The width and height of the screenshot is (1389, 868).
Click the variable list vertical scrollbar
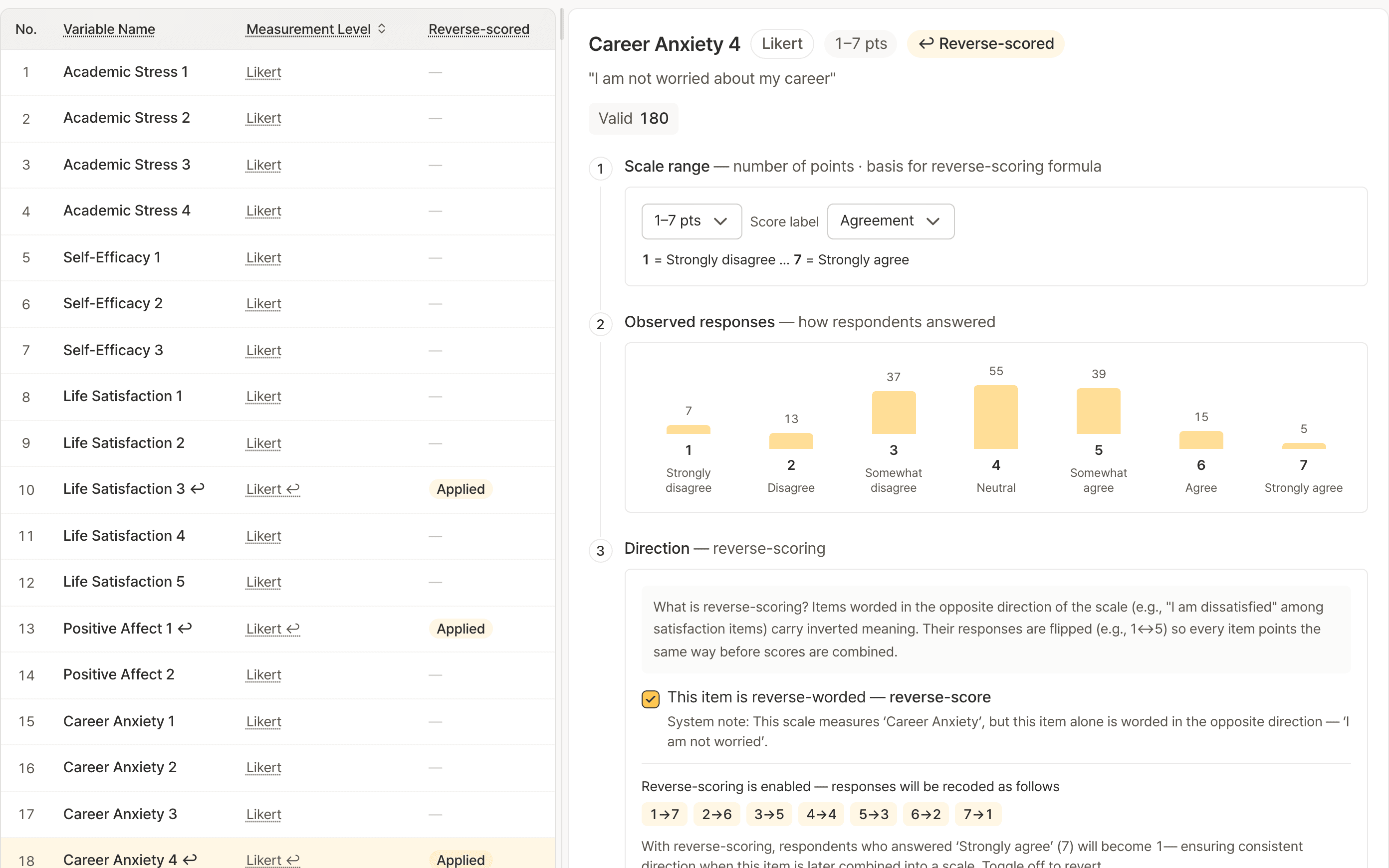(561, 24)
